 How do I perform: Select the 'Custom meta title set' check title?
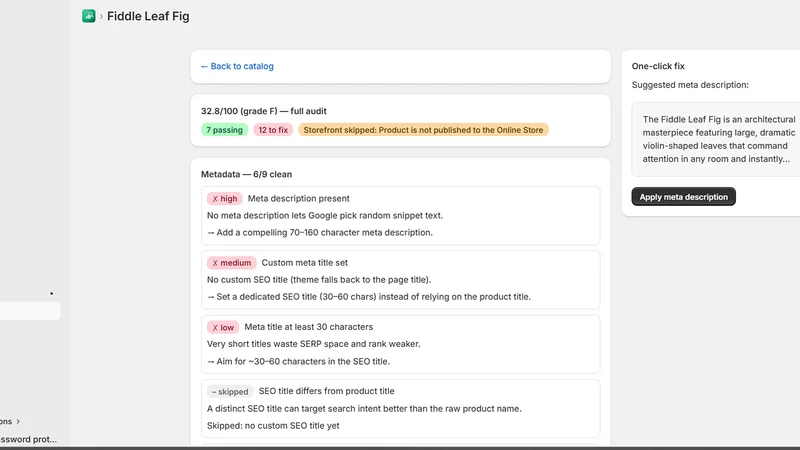click(305, 263)
